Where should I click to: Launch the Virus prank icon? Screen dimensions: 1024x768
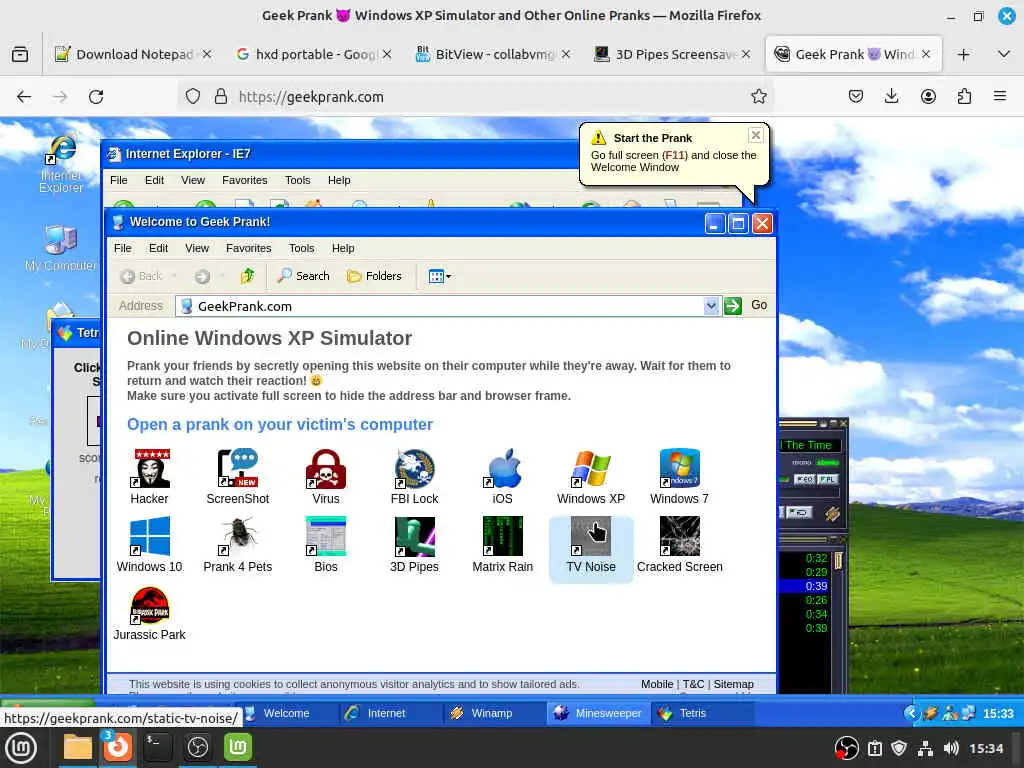pos(326,477)
